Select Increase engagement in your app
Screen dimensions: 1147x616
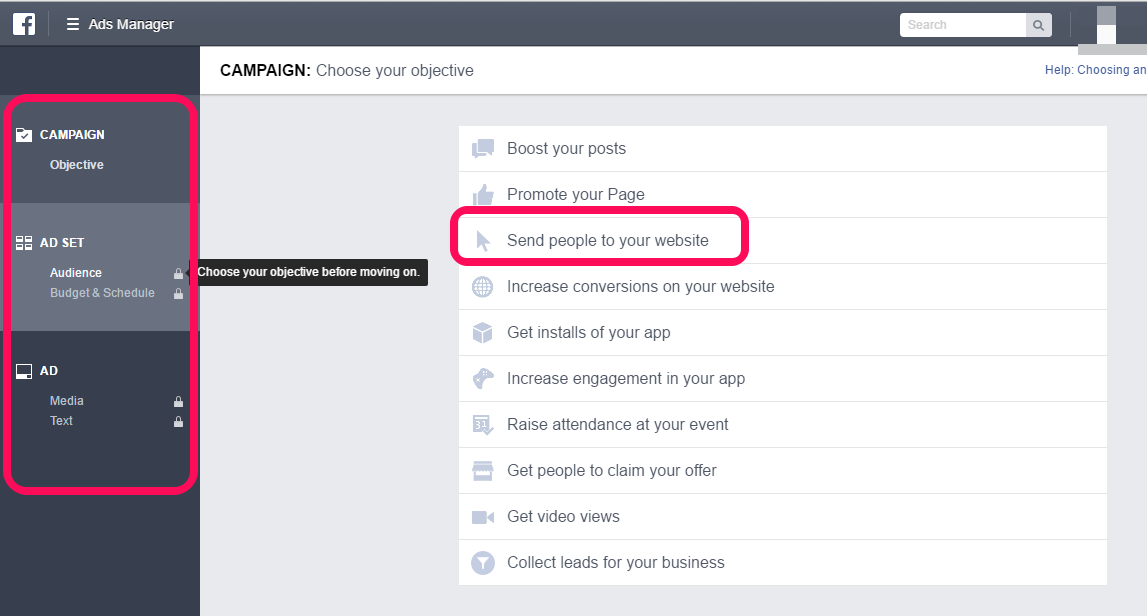[x=783, y=379]
